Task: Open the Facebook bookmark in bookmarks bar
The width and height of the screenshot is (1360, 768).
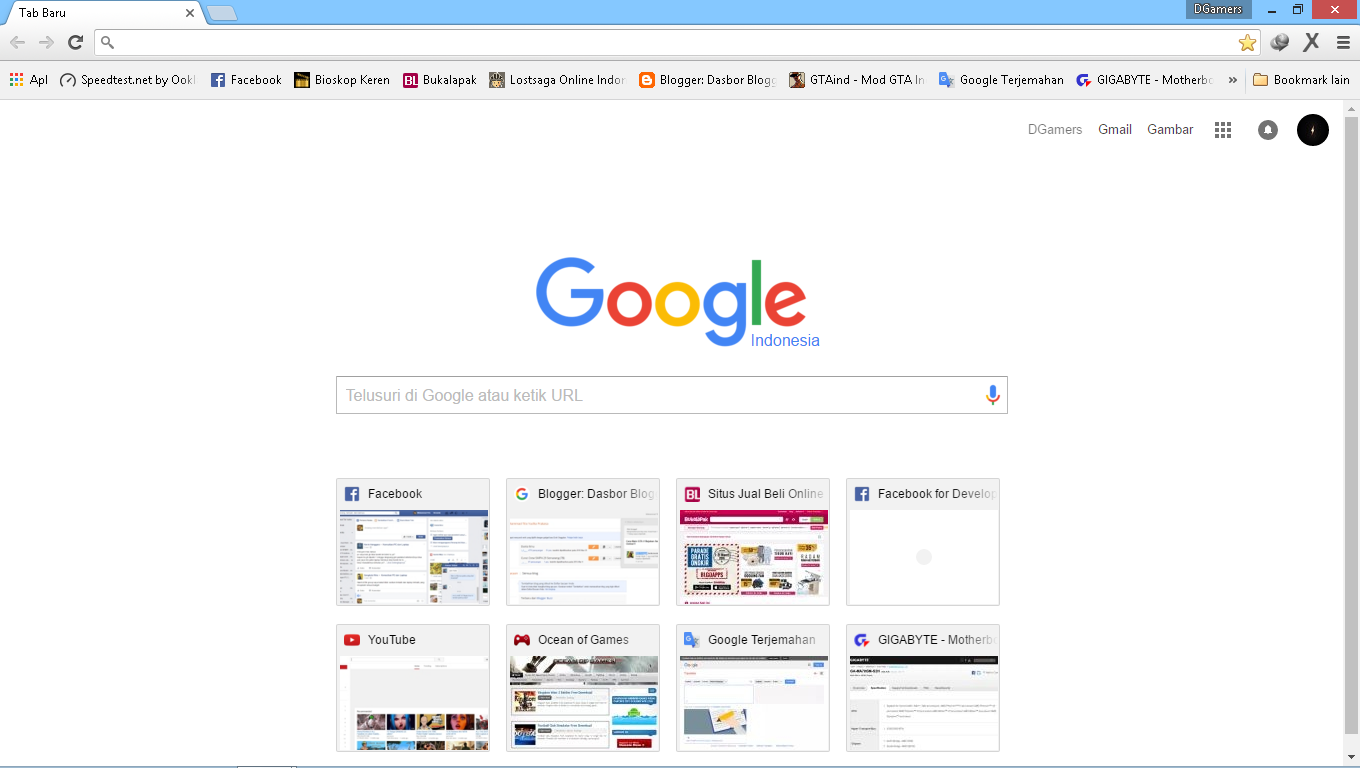Action: pos(246,80)
